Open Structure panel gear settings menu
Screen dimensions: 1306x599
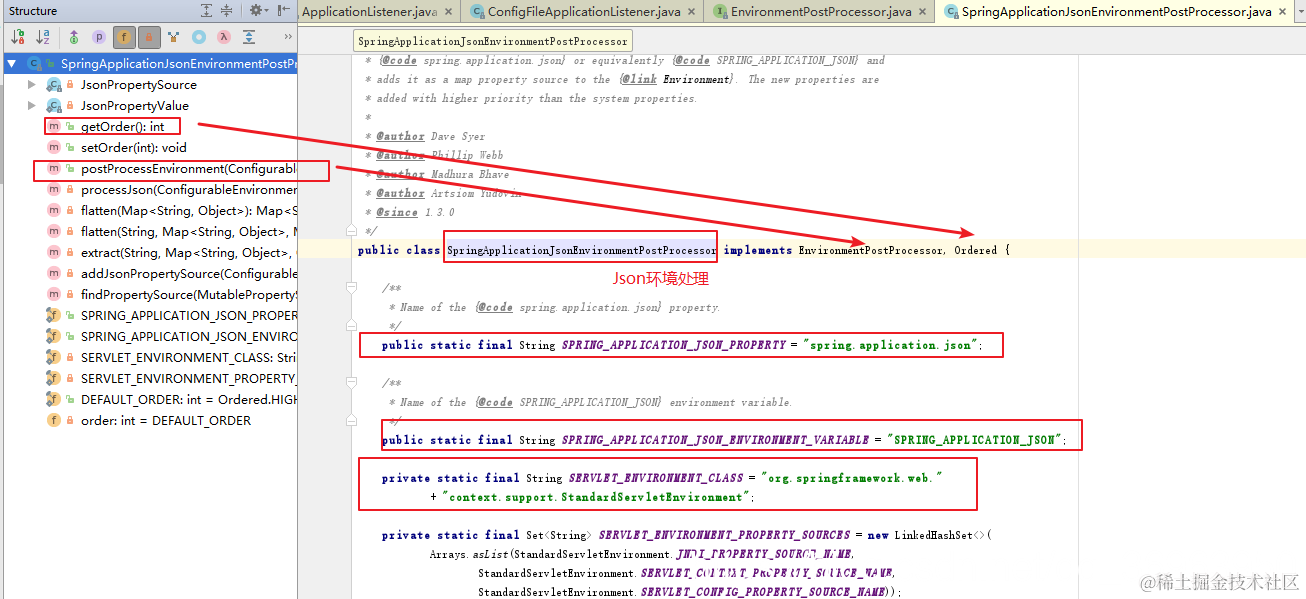(258, 10)
